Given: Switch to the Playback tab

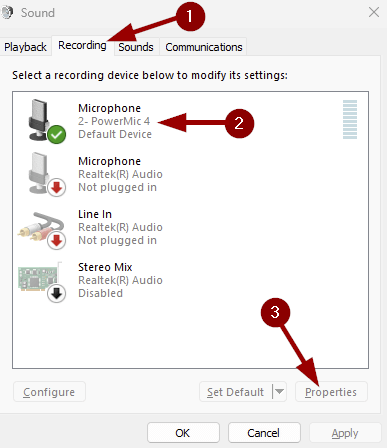Looking at the screenshot, I should [25, 47].
